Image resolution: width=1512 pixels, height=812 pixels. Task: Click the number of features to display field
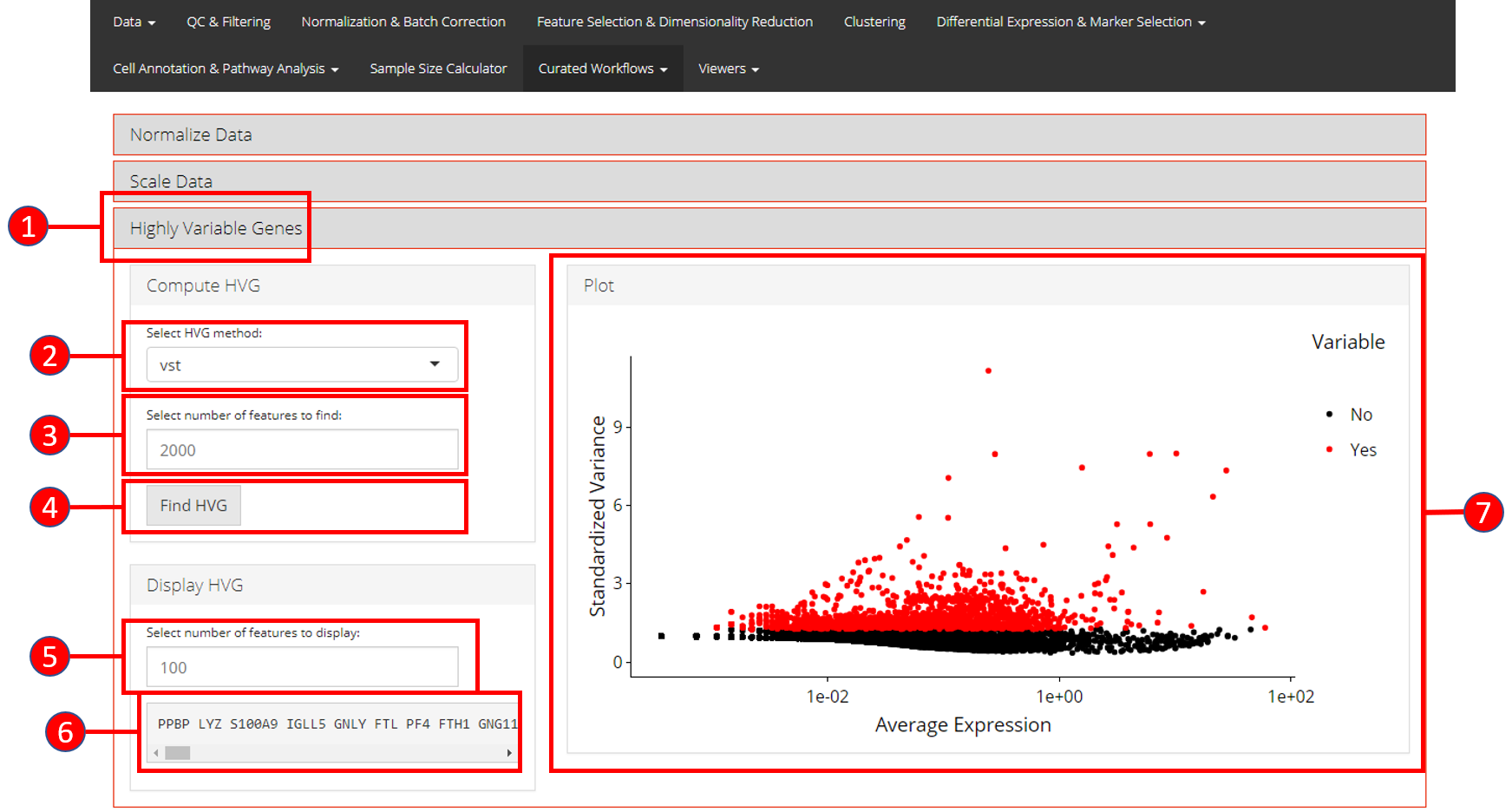[302, 667]
